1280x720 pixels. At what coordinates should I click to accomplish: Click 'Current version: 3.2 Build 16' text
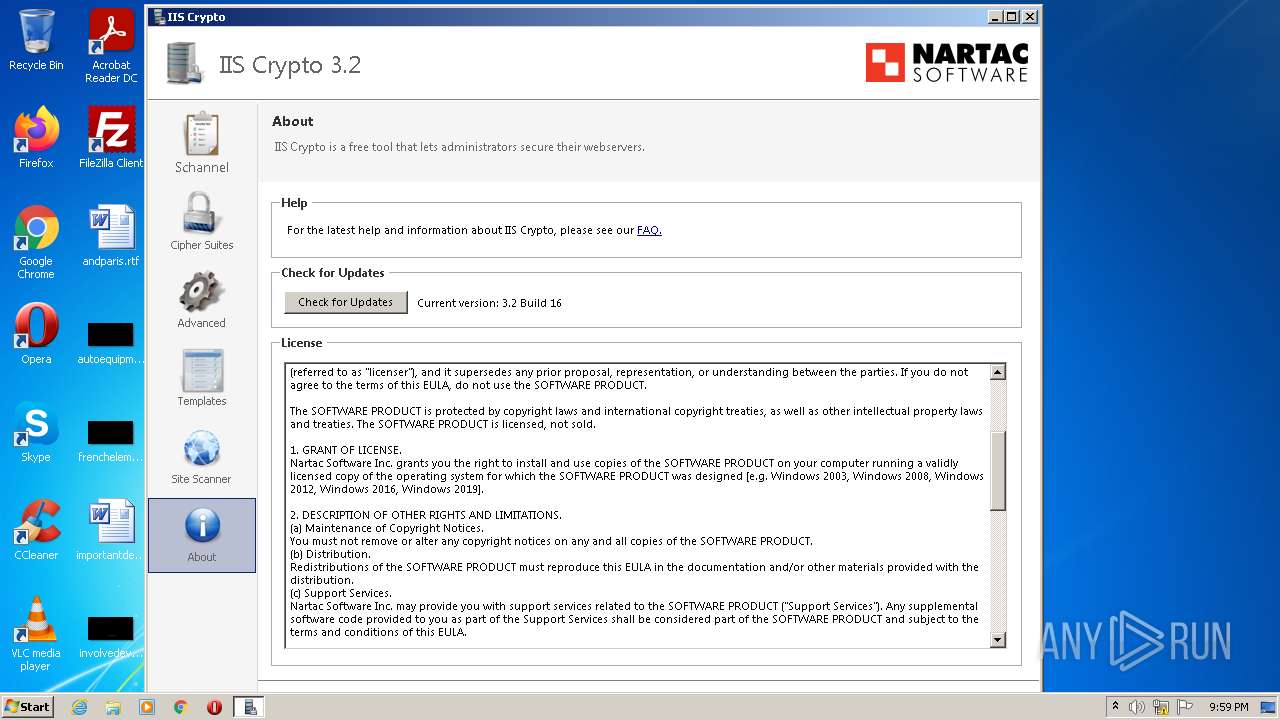pos(489,303)
